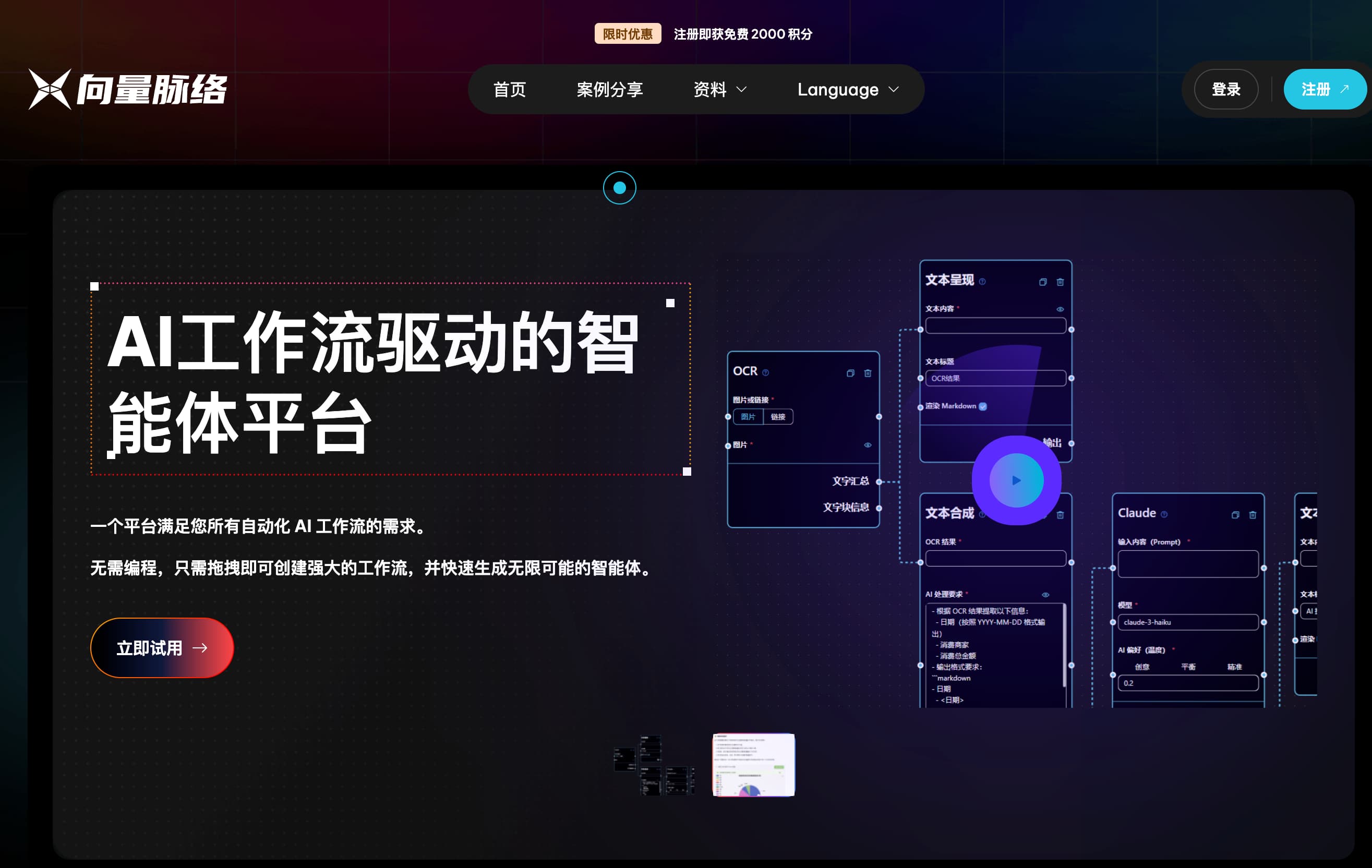Click 文字块信息 output port on OCR node

tap(879, 508)
